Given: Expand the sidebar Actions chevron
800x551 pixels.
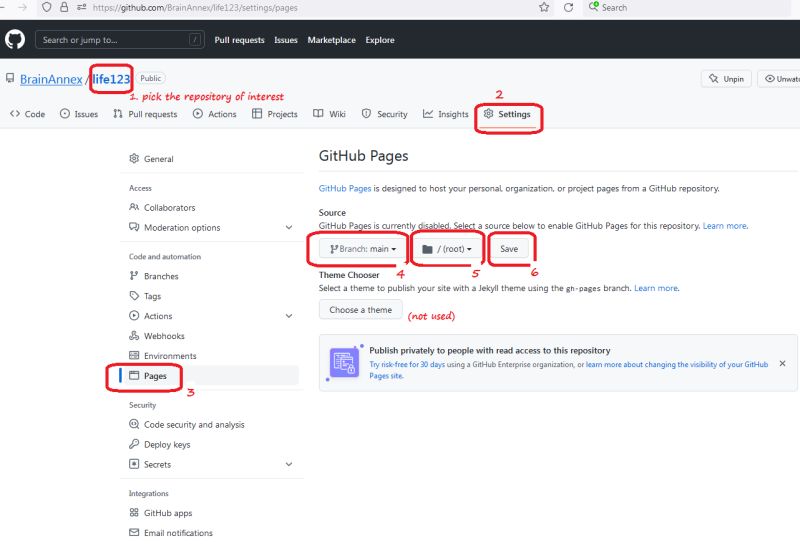Looking at the screenshot, I should click(289, 316).
